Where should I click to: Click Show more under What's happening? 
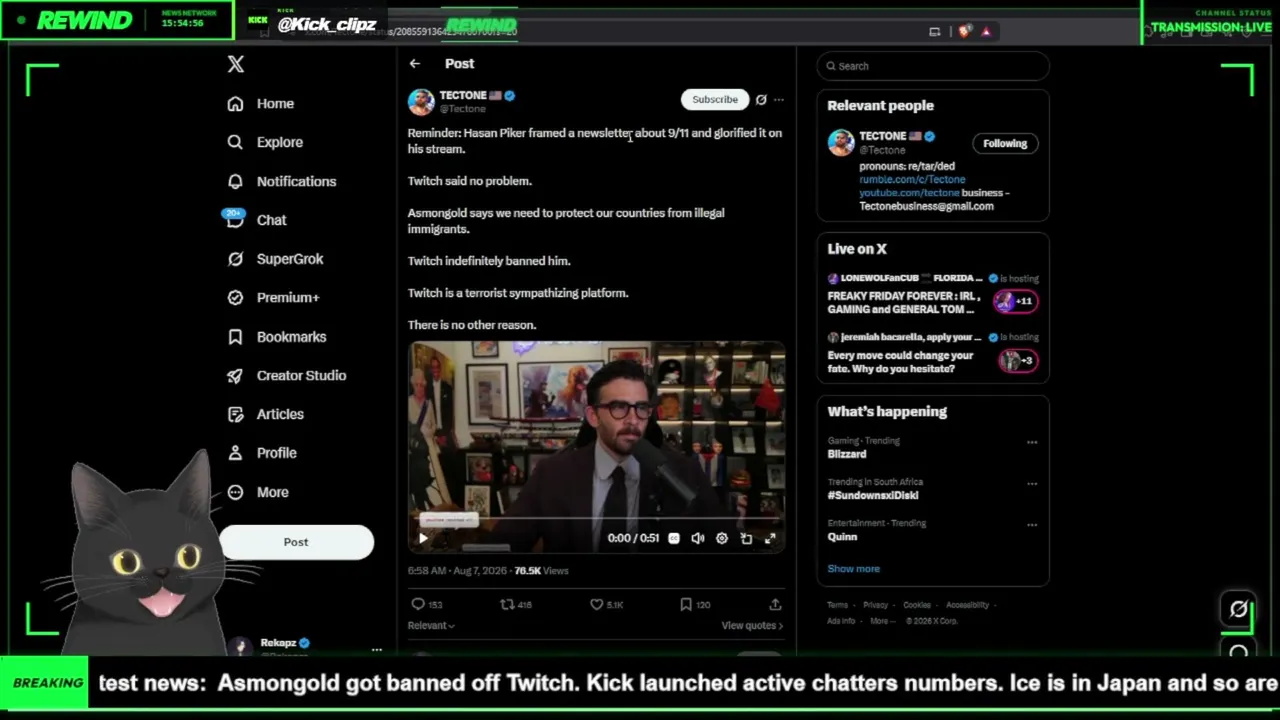point(854,569)
